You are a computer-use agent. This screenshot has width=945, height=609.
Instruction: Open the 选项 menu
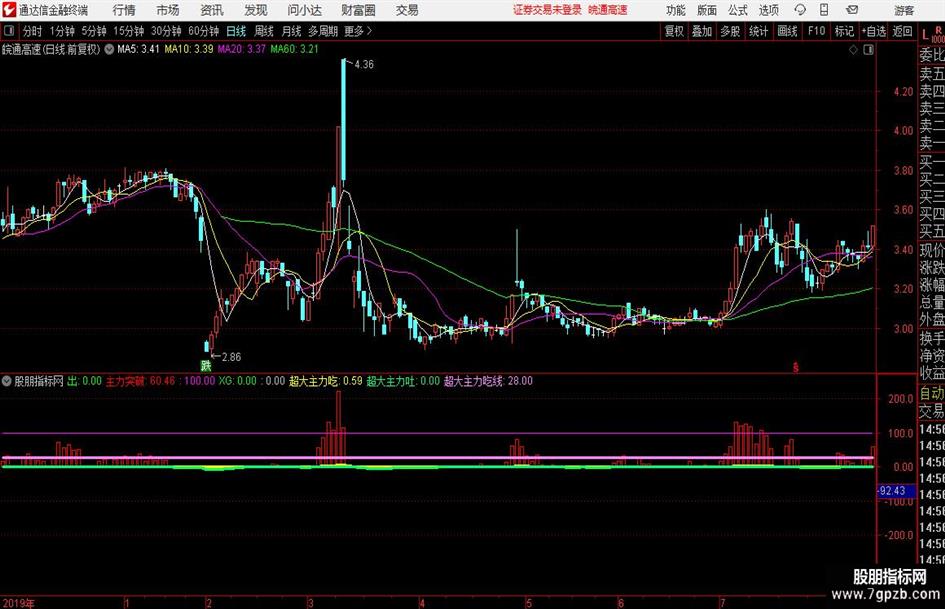coord(768,10)
